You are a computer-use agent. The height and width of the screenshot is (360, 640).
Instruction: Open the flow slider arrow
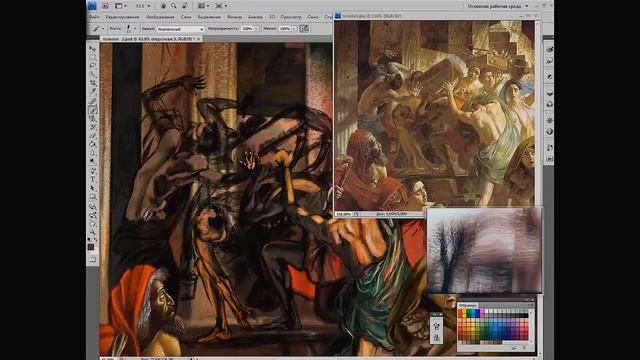294,29
